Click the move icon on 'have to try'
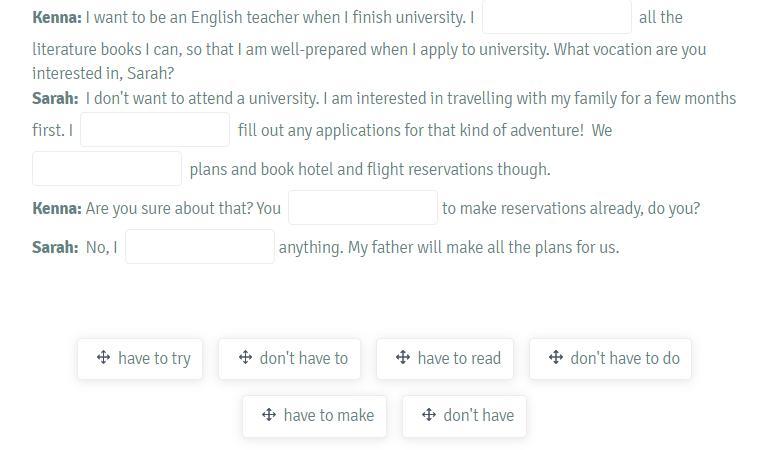 click(x=103, y=357)
